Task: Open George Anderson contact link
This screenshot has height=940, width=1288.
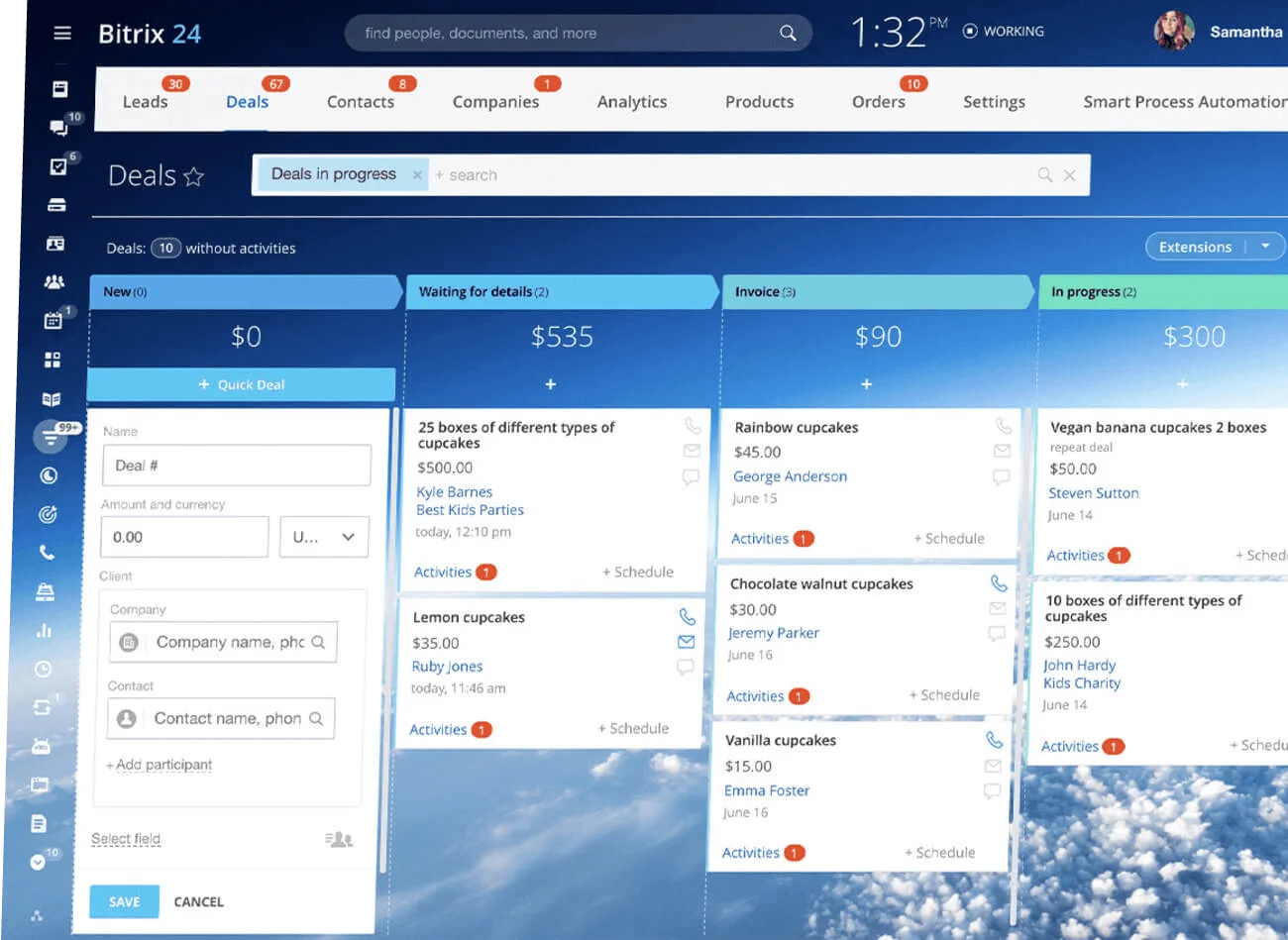Action: pos(790,476)
